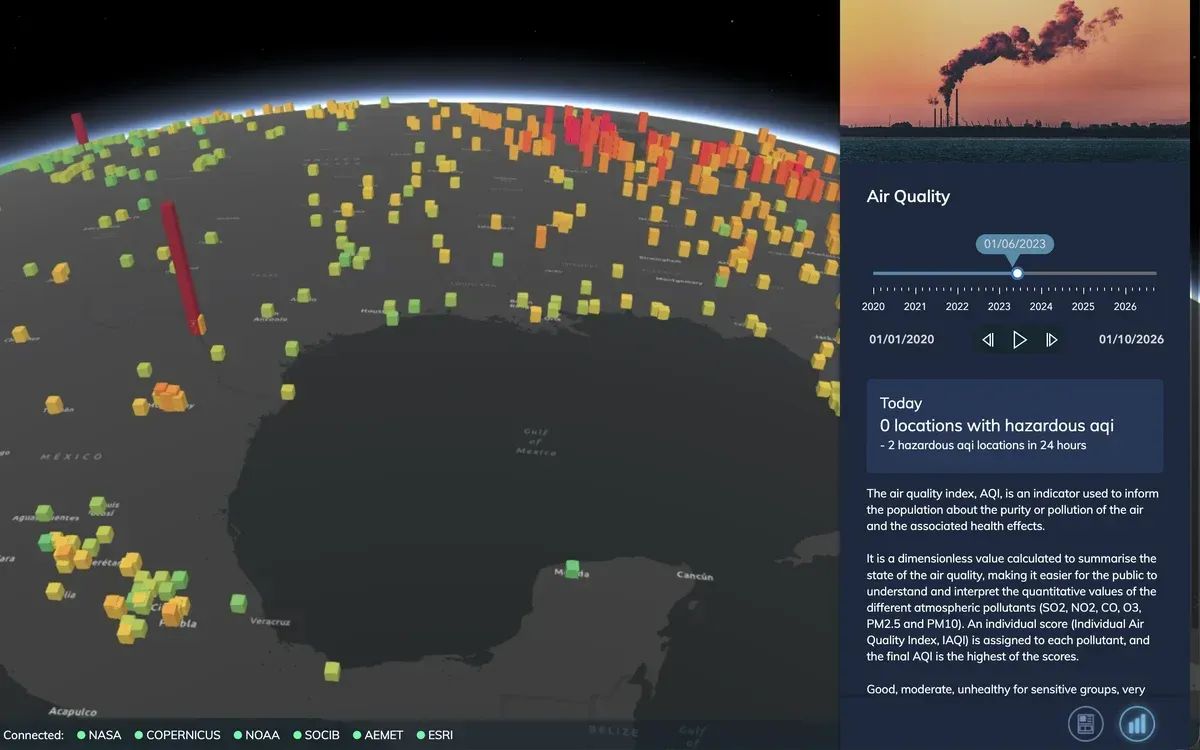Play the air quality timeline animation
1200x750 pixels.
pyautogui.click(x=1019, y=340)
